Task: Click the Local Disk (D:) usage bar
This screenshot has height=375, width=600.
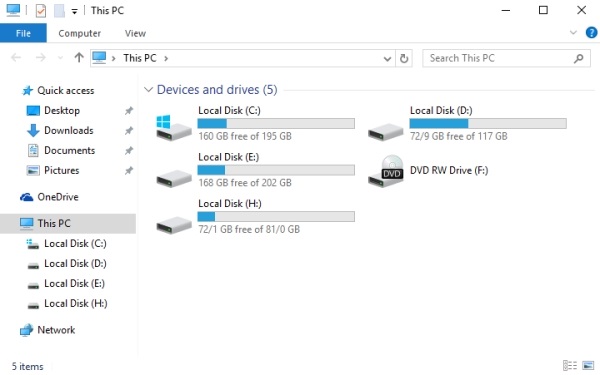Action: coord(488,123)
